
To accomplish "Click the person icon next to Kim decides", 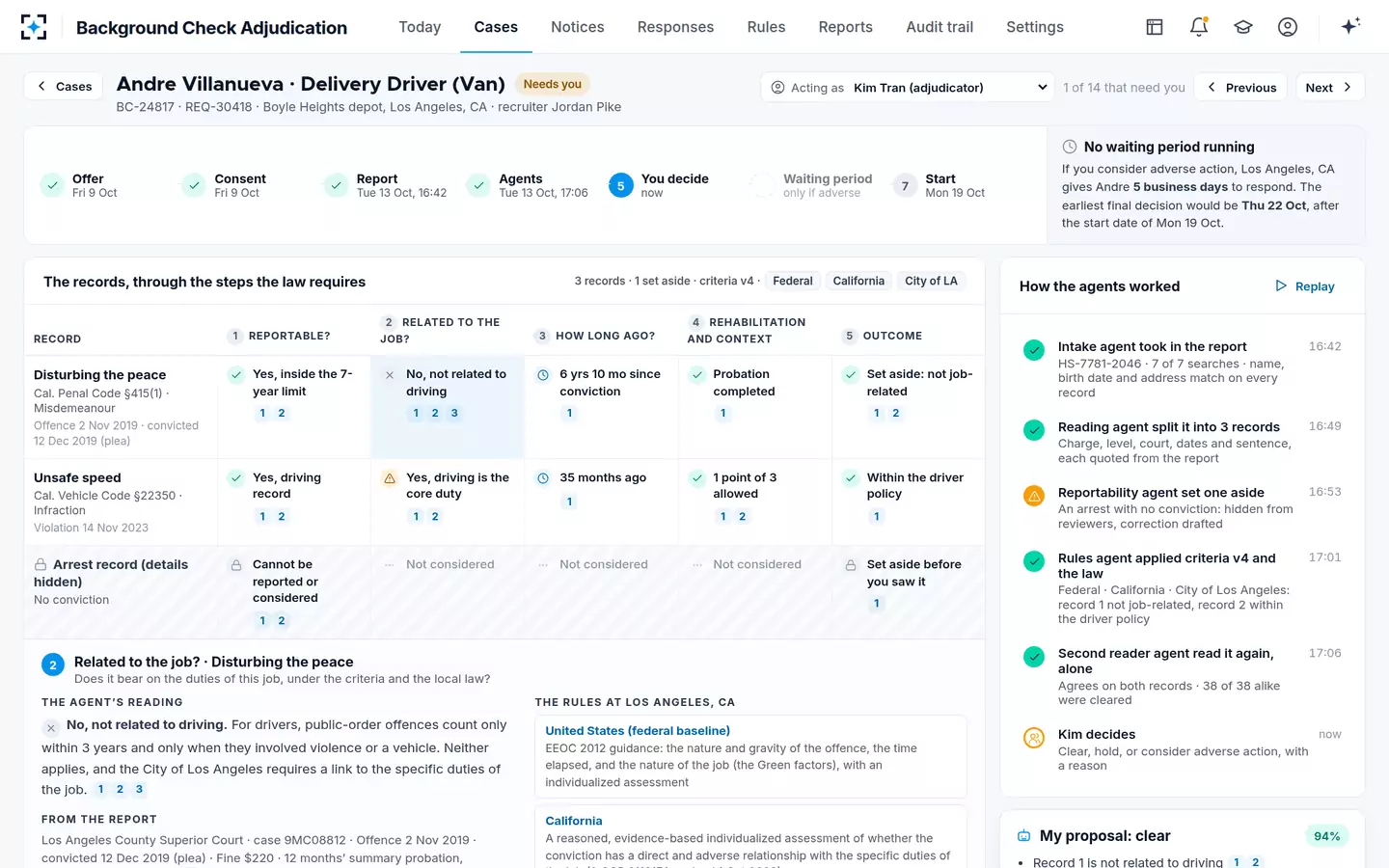I will (x=1034, y=738).
